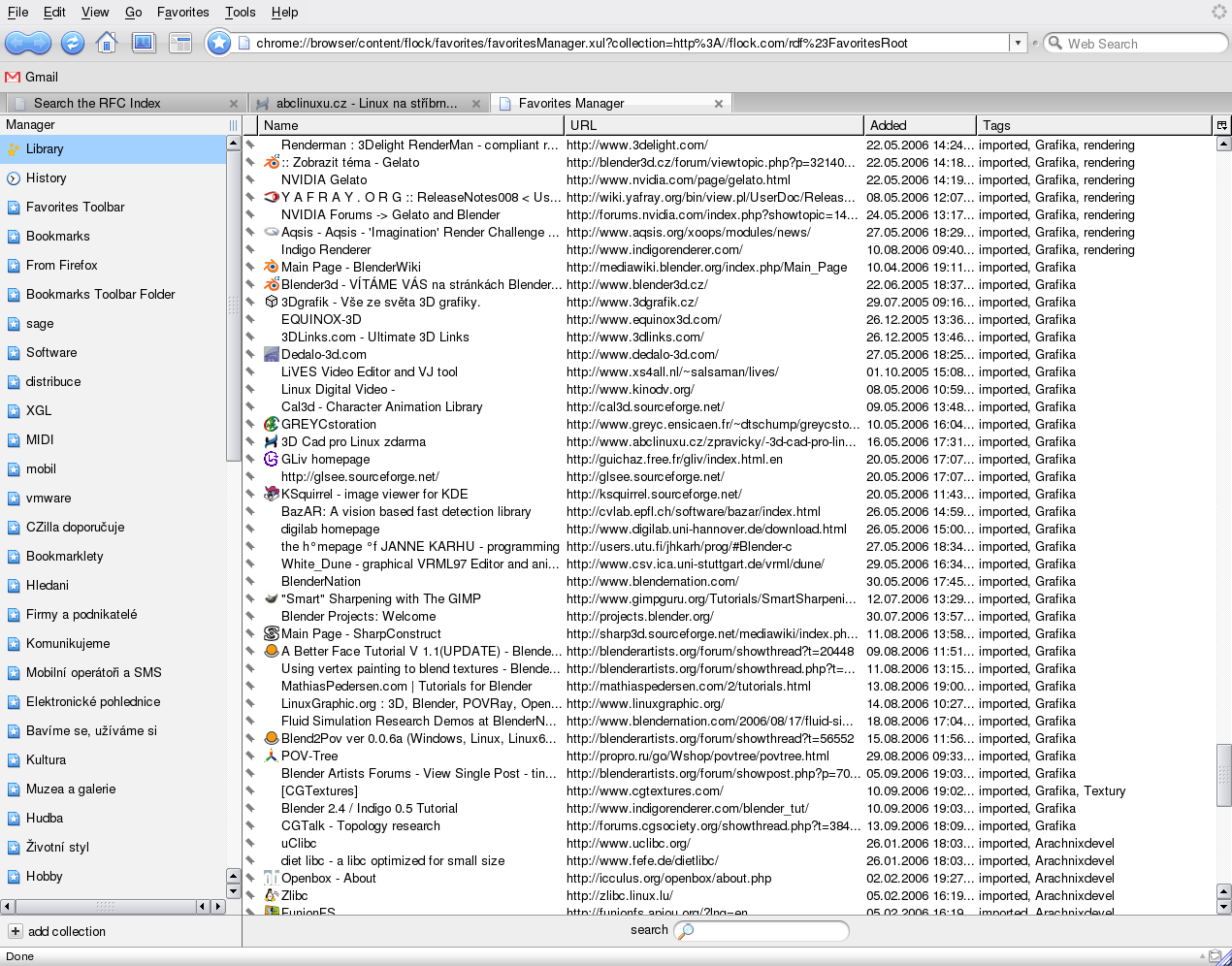This screenshot has width=1232, height=966.
Task: Open the Edit menu
Action: point(54,12)
